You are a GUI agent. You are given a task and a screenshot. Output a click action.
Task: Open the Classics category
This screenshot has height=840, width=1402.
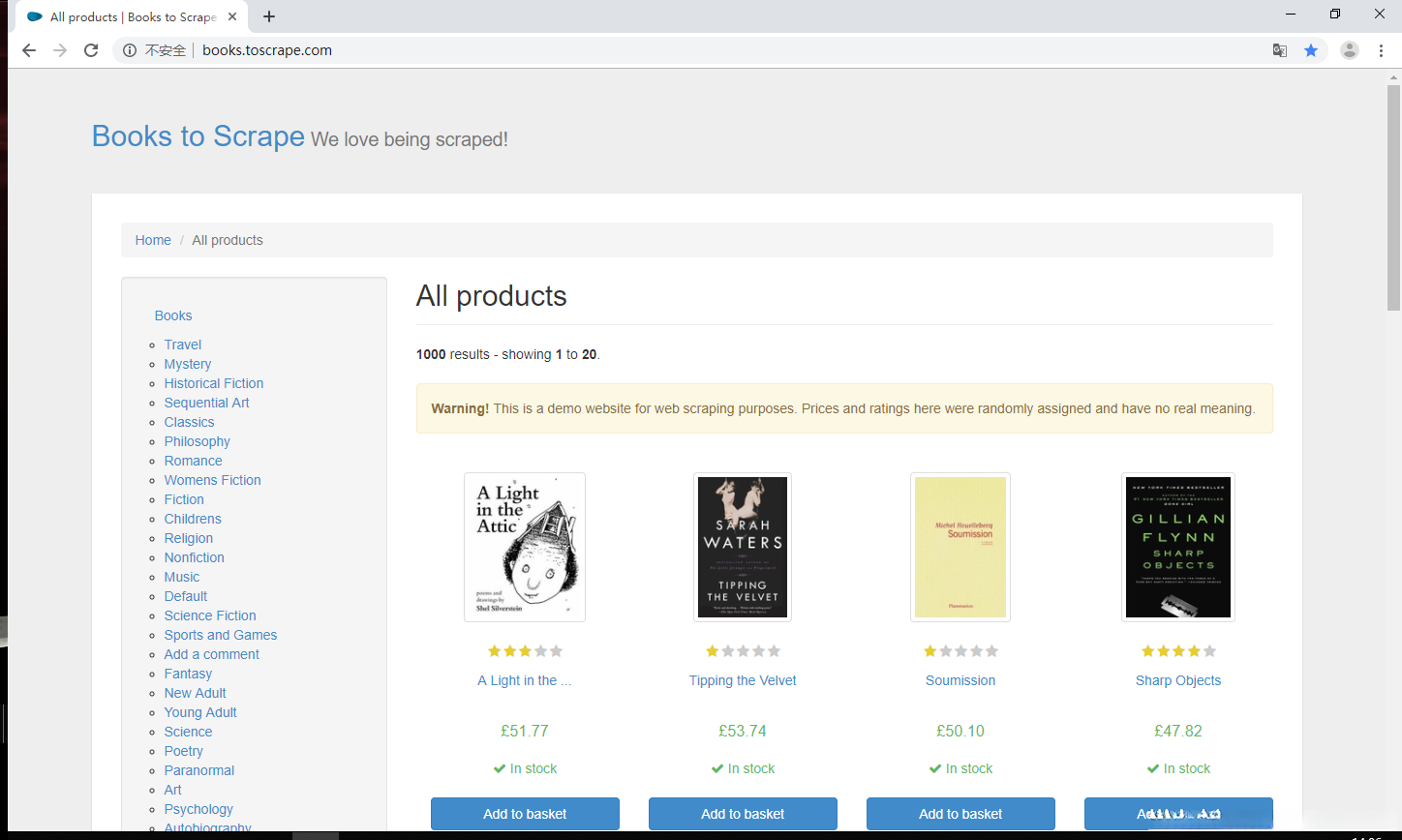[x=190, y=422]
